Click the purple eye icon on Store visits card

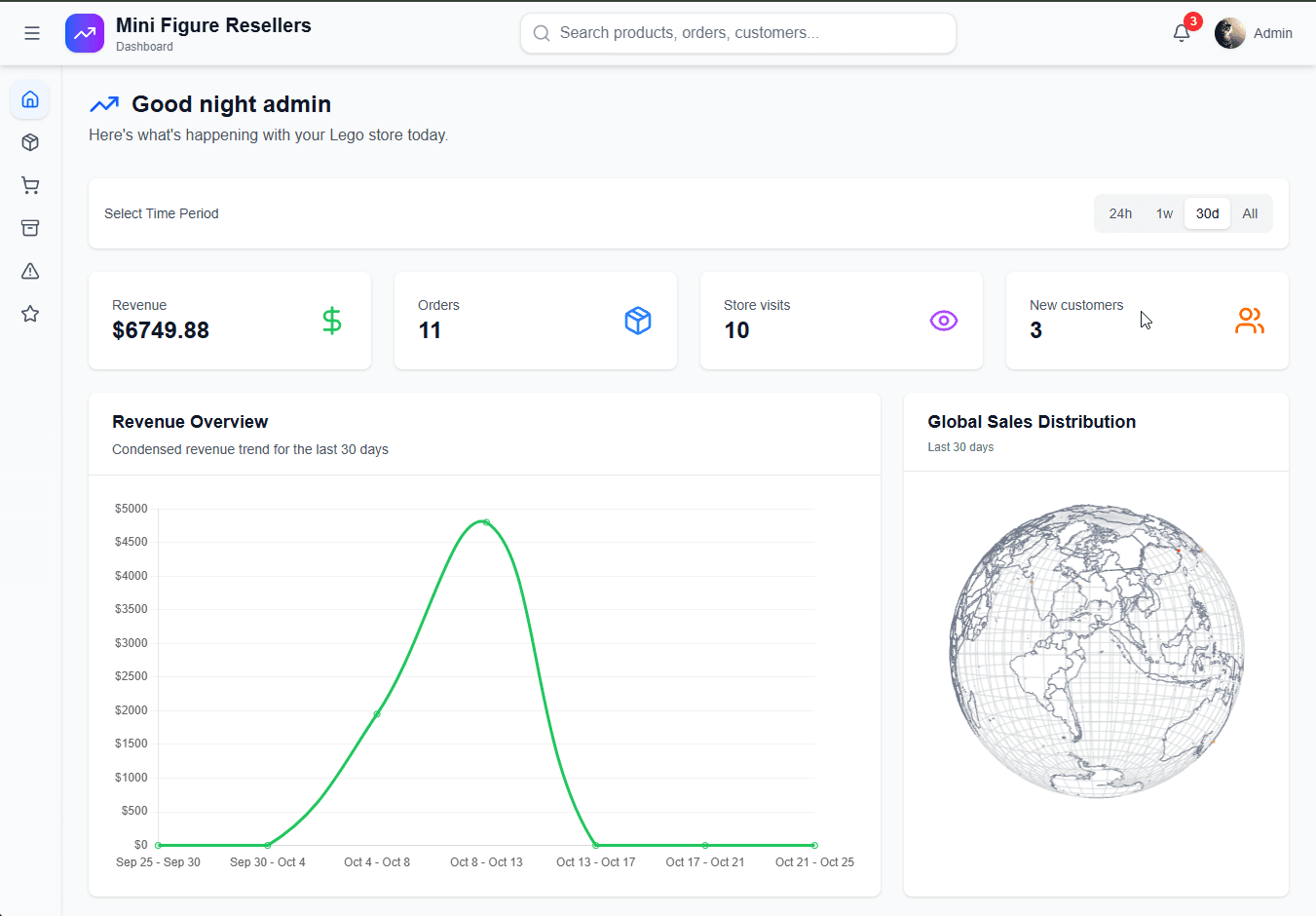click(x=943, y=321)
